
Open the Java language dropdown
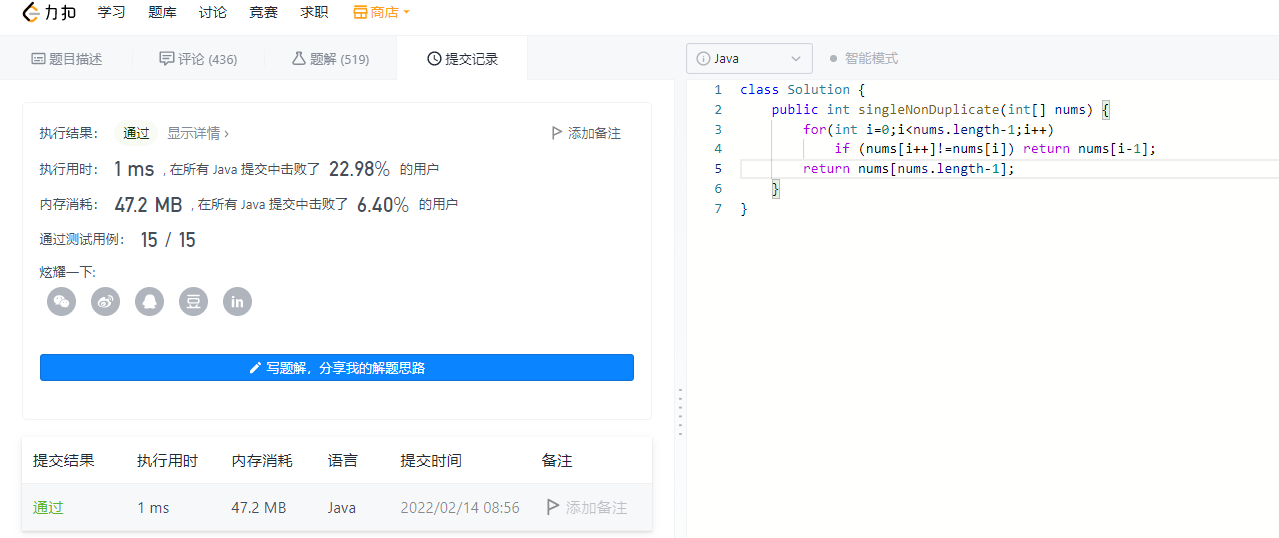749,59
